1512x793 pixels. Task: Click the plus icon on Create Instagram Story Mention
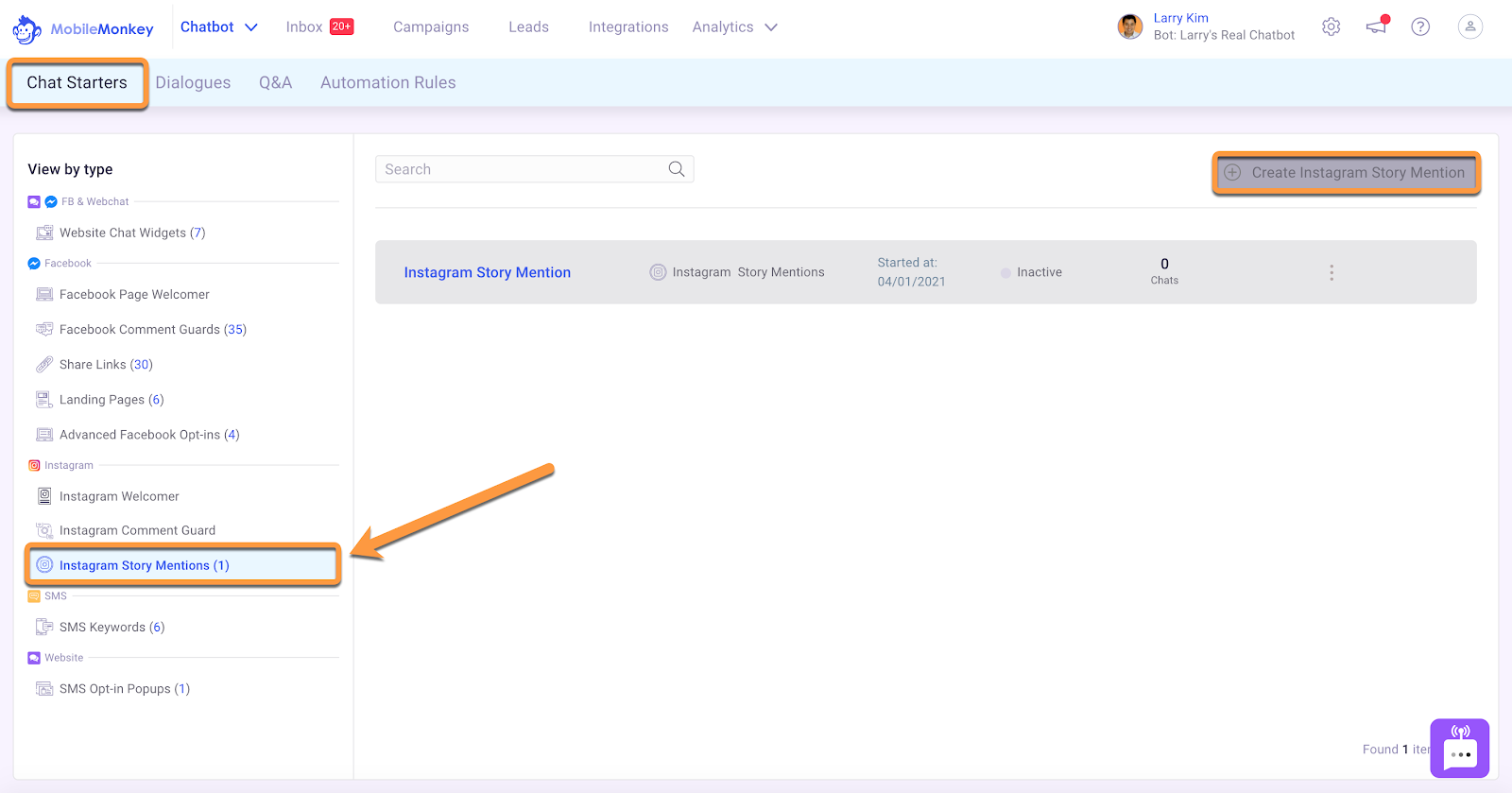click(x=1232, y=172)
